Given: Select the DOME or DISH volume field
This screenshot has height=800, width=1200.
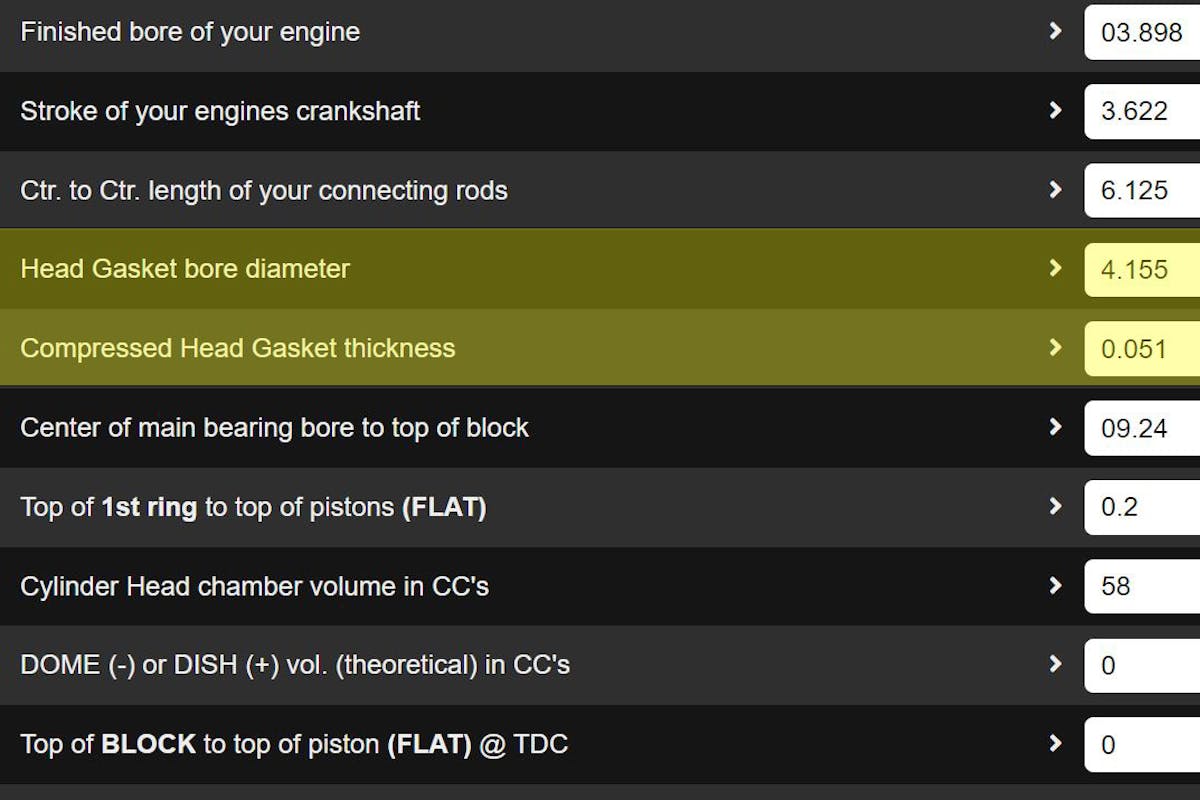Looking at the screenshot, I should tap(1142, 665).
